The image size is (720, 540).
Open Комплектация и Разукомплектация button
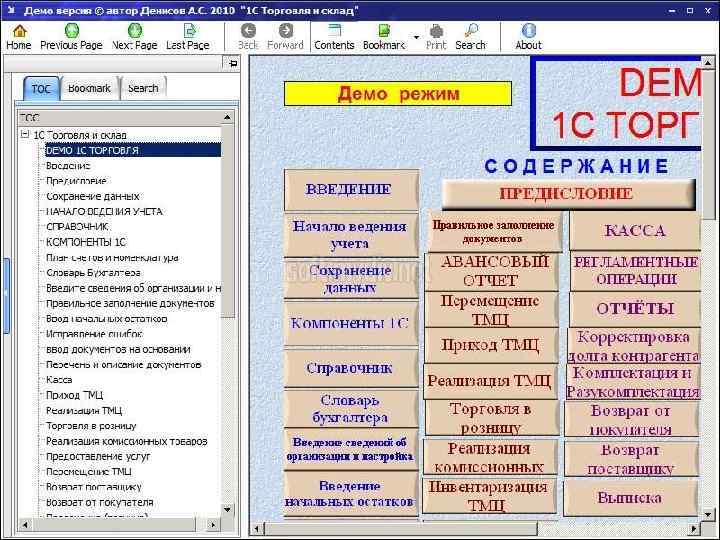click(x=633, y=382)
